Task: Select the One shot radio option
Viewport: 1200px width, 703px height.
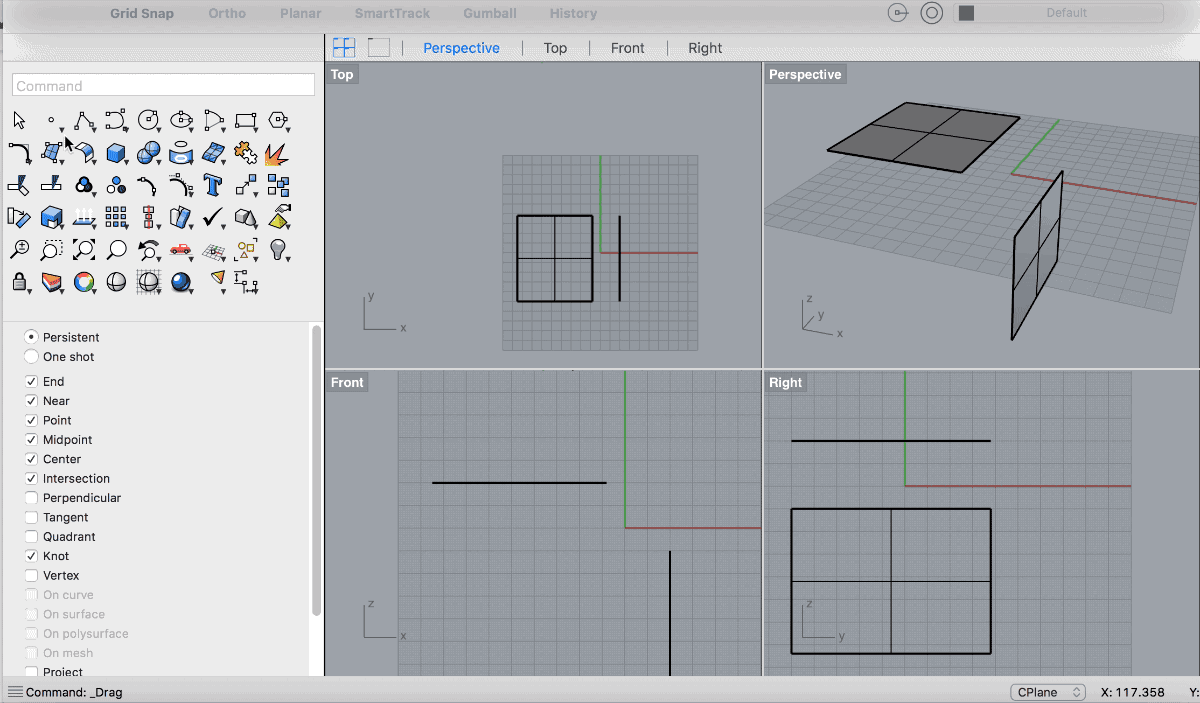Action: coord(32,357)
